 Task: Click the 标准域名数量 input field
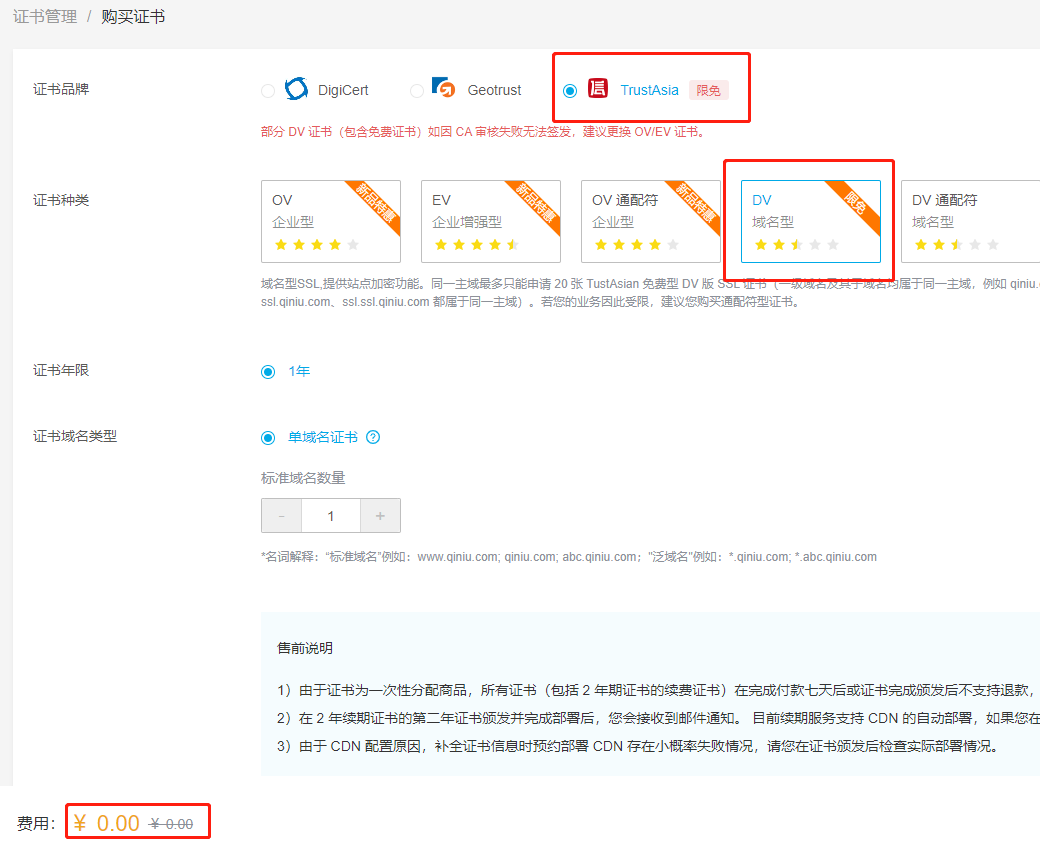(331, 515)
